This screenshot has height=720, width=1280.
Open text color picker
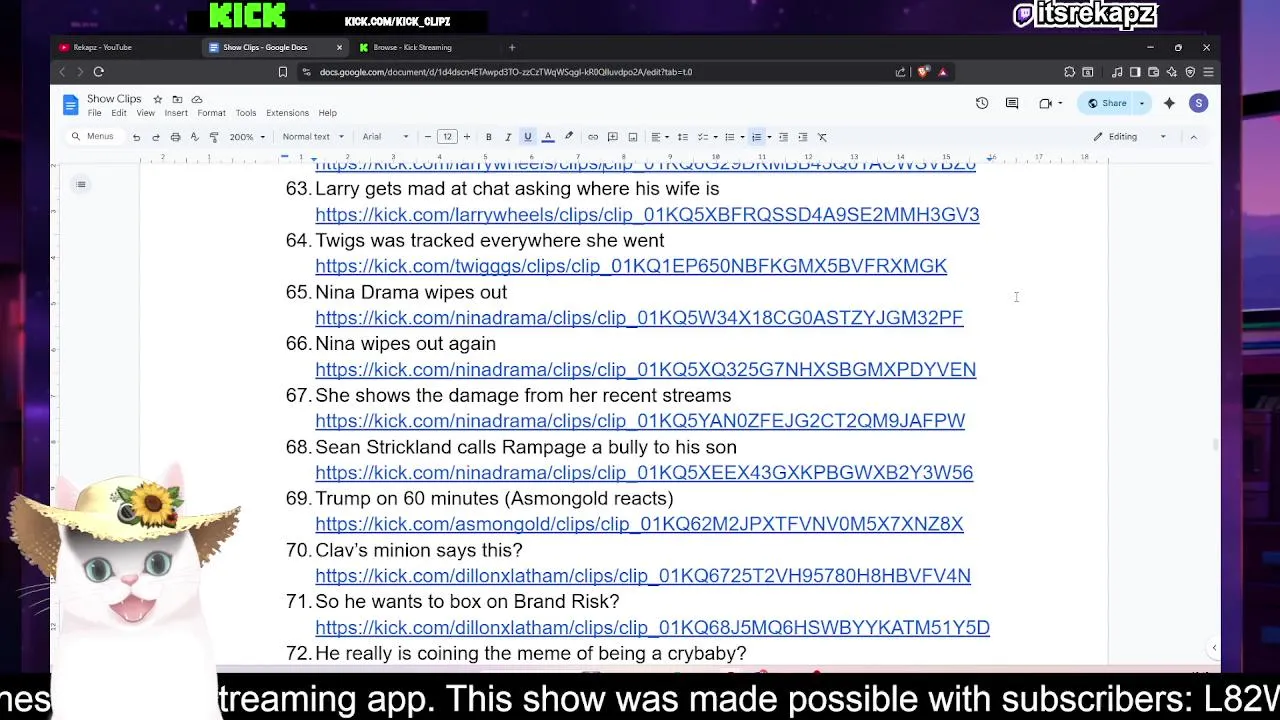coord(548,137)
